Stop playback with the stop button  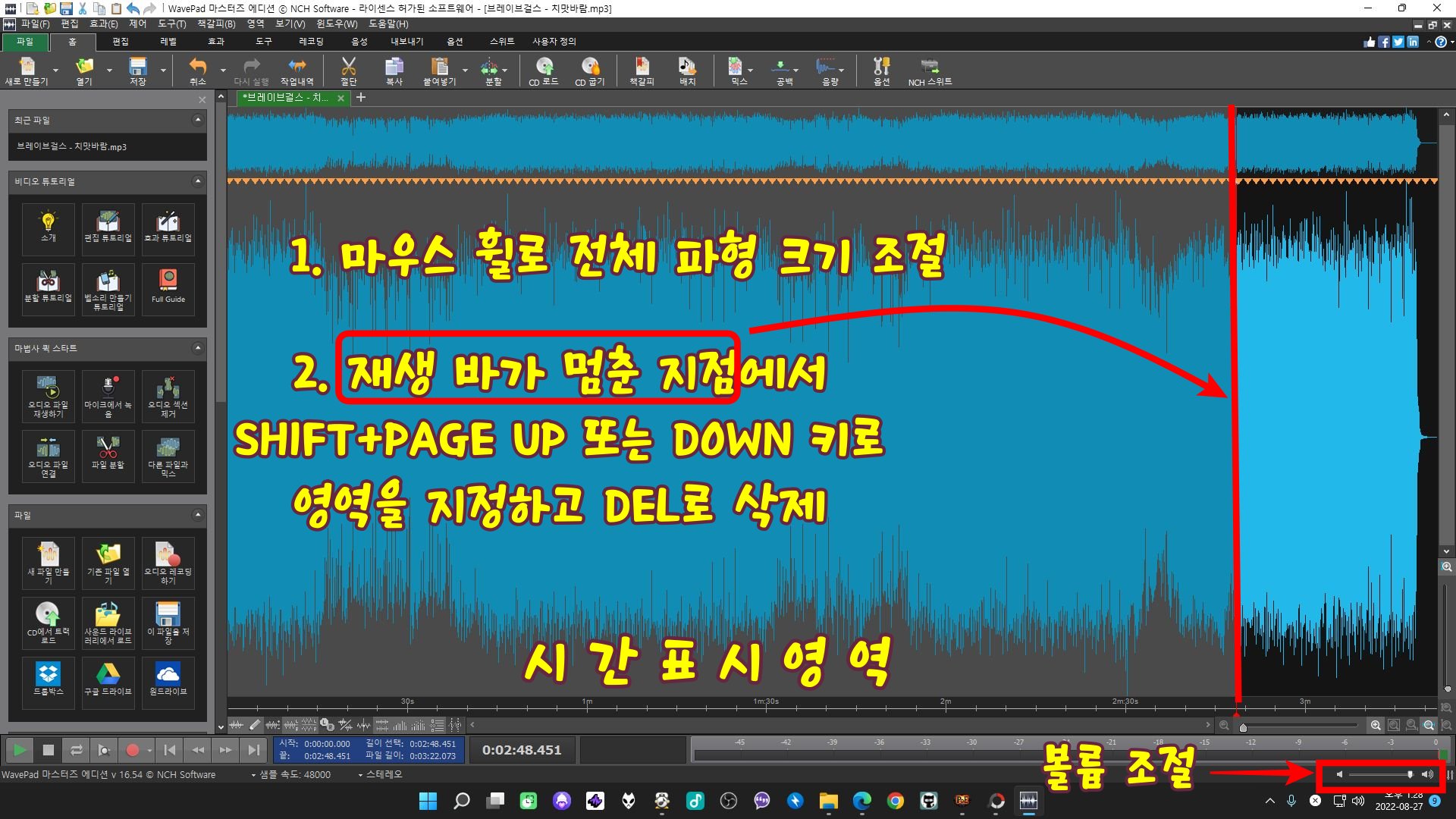tap(49, 750)
